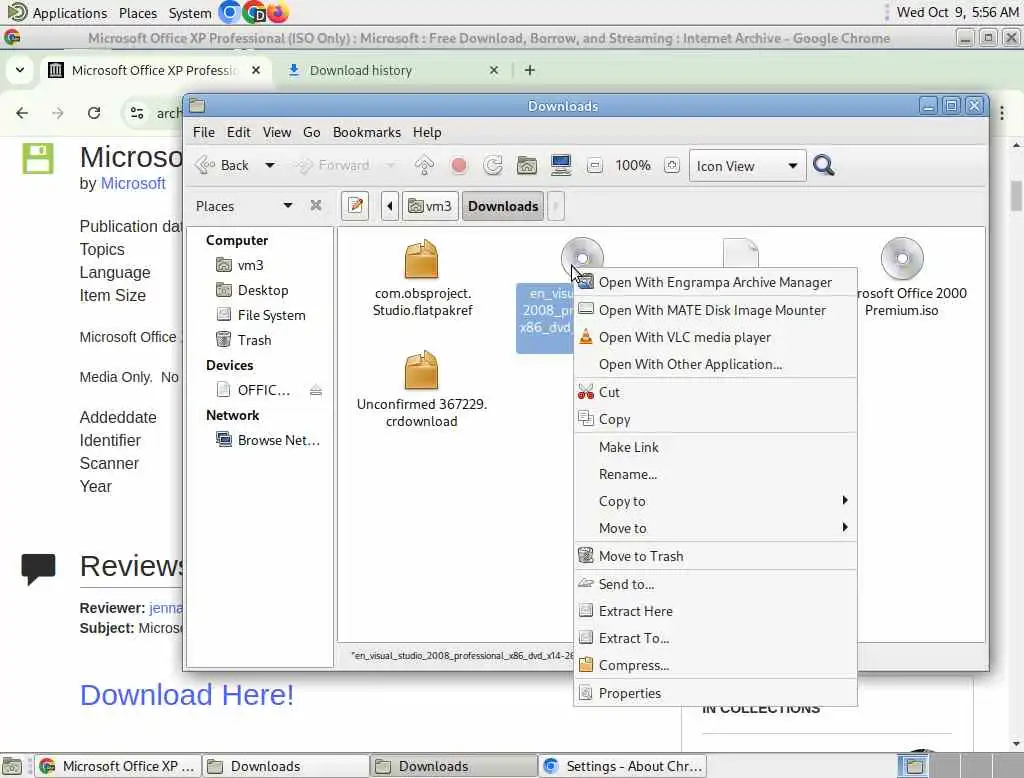1024x778 pixels.
Task: Select Copy from the context menu
Action: click(716, 419)
